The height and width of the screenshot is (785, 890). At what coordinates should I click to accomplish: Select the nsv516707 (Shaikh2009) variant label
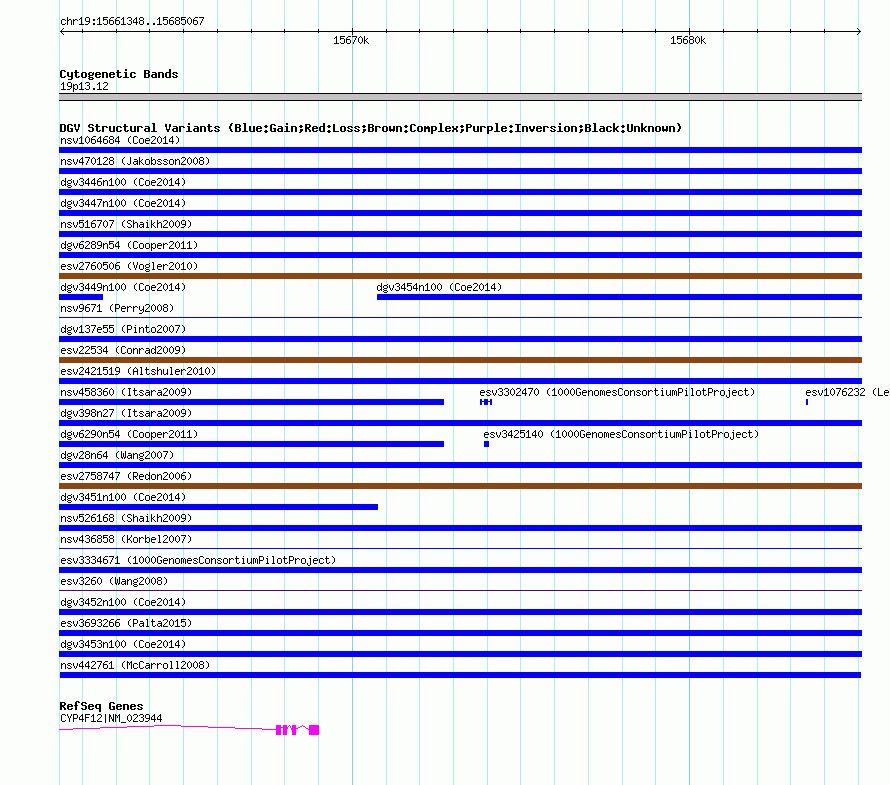click(126, 224)
